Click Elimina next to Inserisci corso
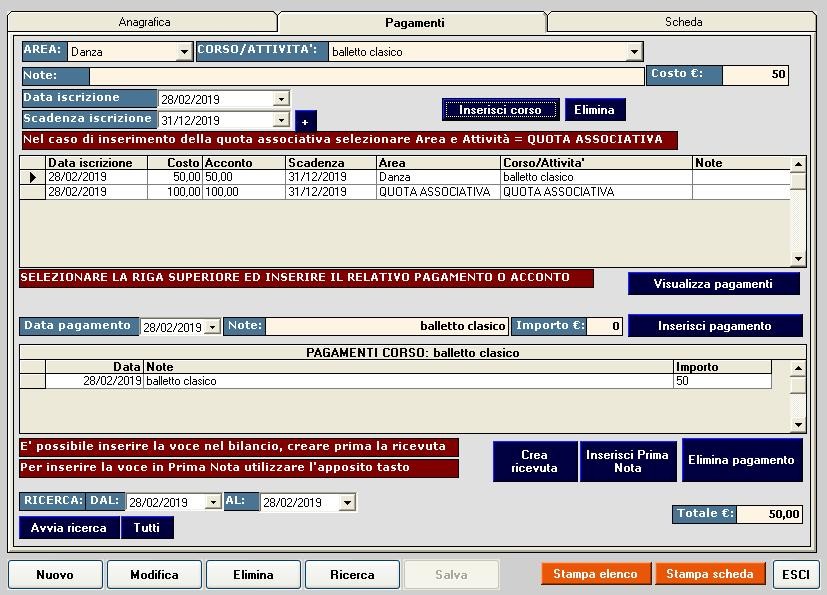This screenshot has width=827, height=595. point(594,110)
